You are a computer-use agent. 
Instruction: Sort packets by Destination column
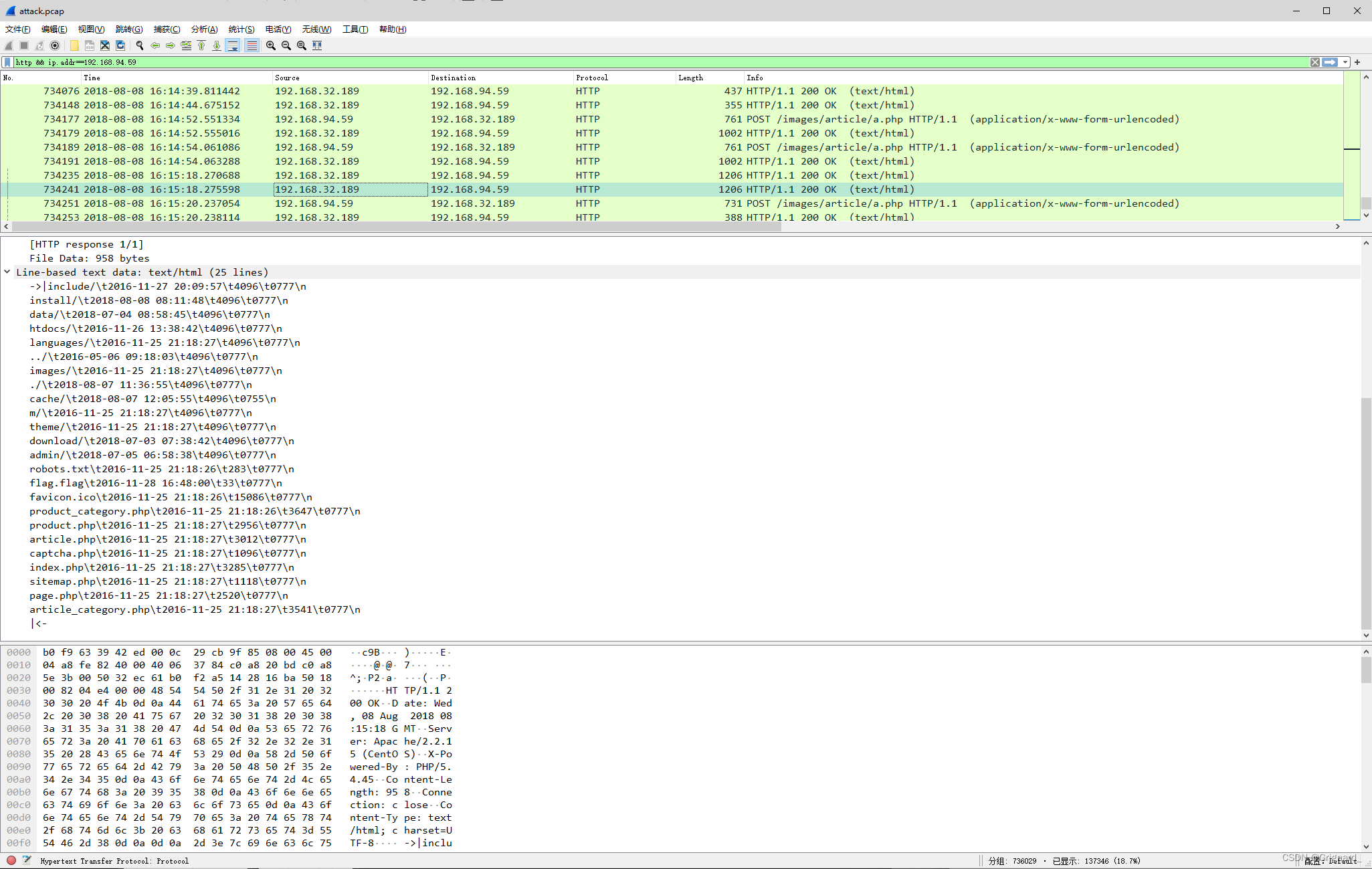click(x=500, y=78)
